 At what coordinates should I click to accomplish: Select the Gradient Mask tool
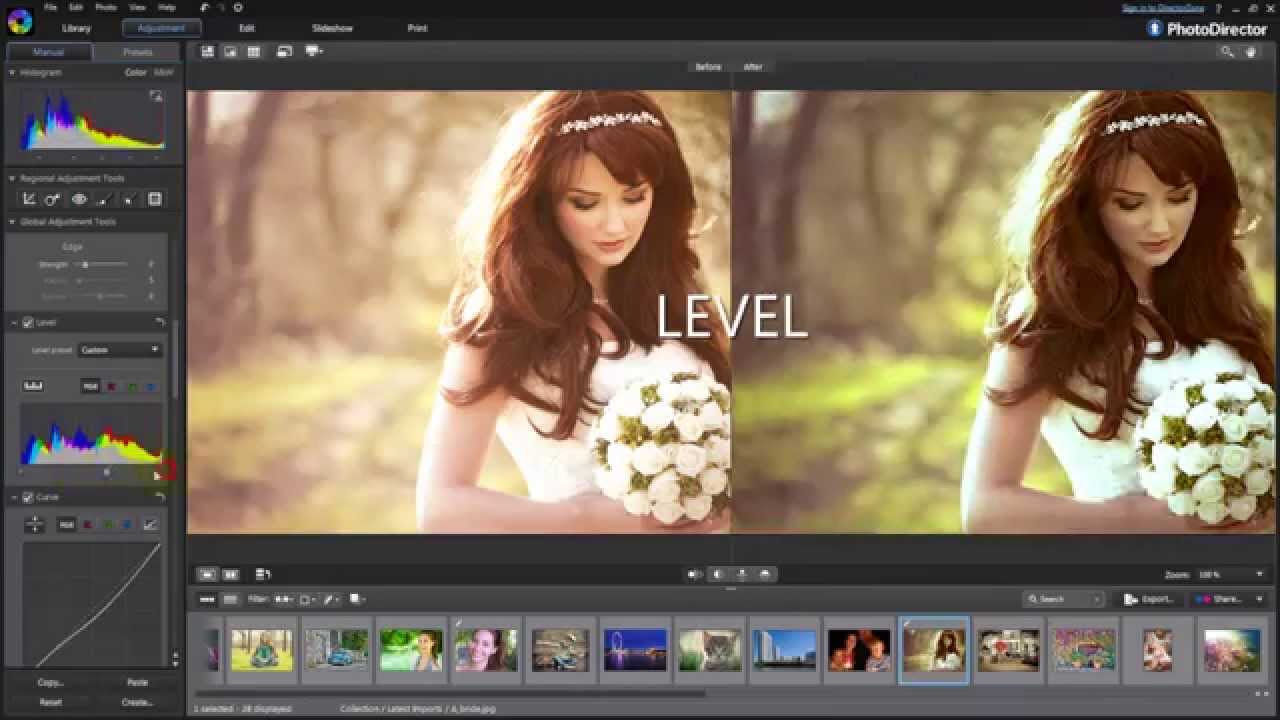(x=153, y=198)
